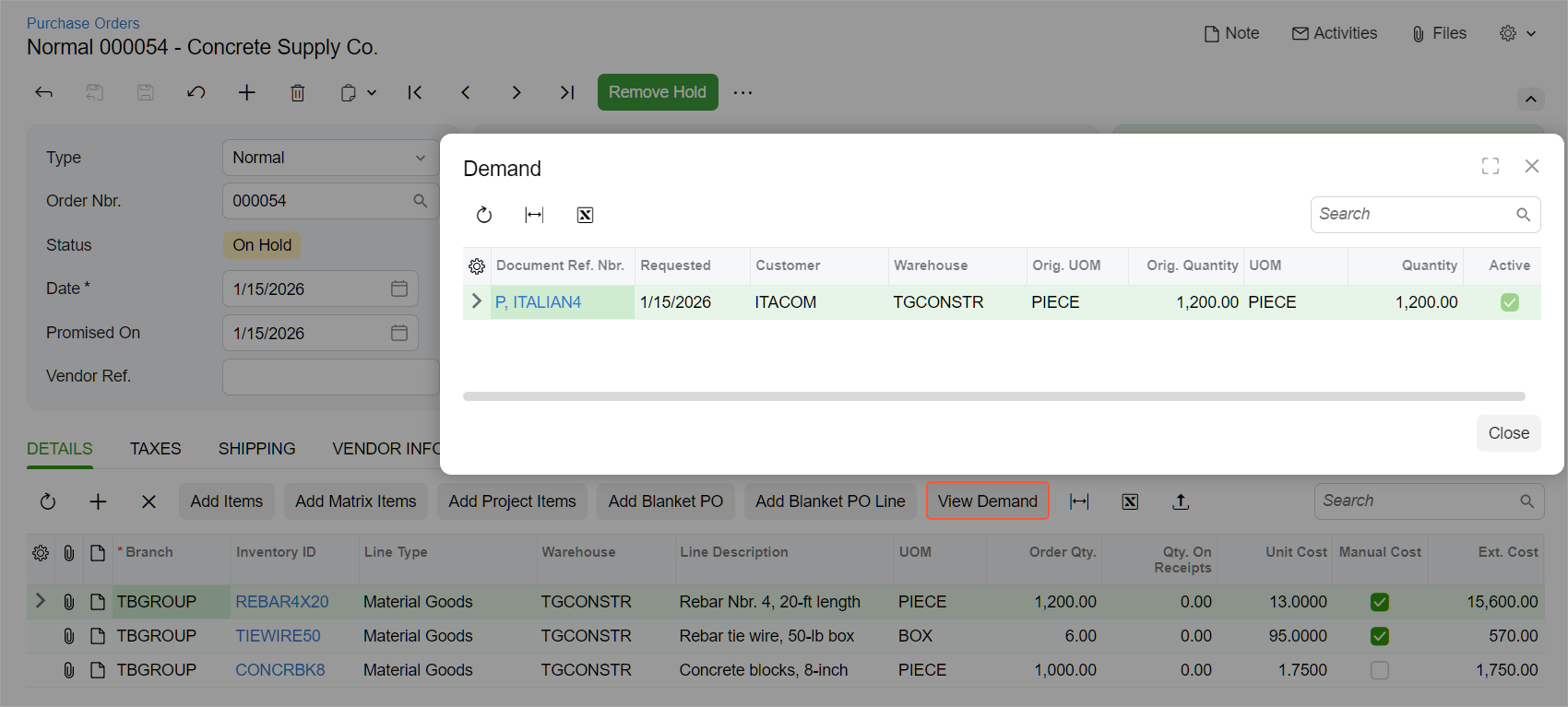Open clipboard dropdown arrow in toolbar
Image resolution: width=1568 pixels, height=707 pixels.
point(372,92)
